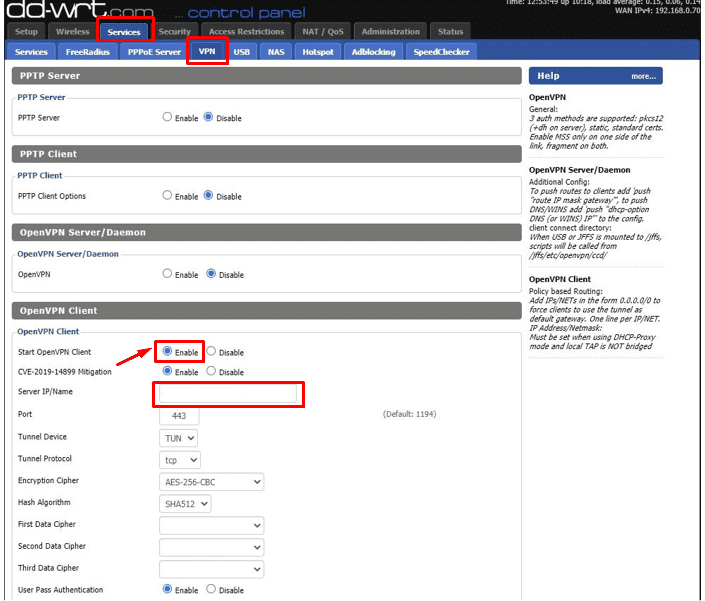Click the Server IP/Name input field
This screenshot has width=705, height=601.
227,394
